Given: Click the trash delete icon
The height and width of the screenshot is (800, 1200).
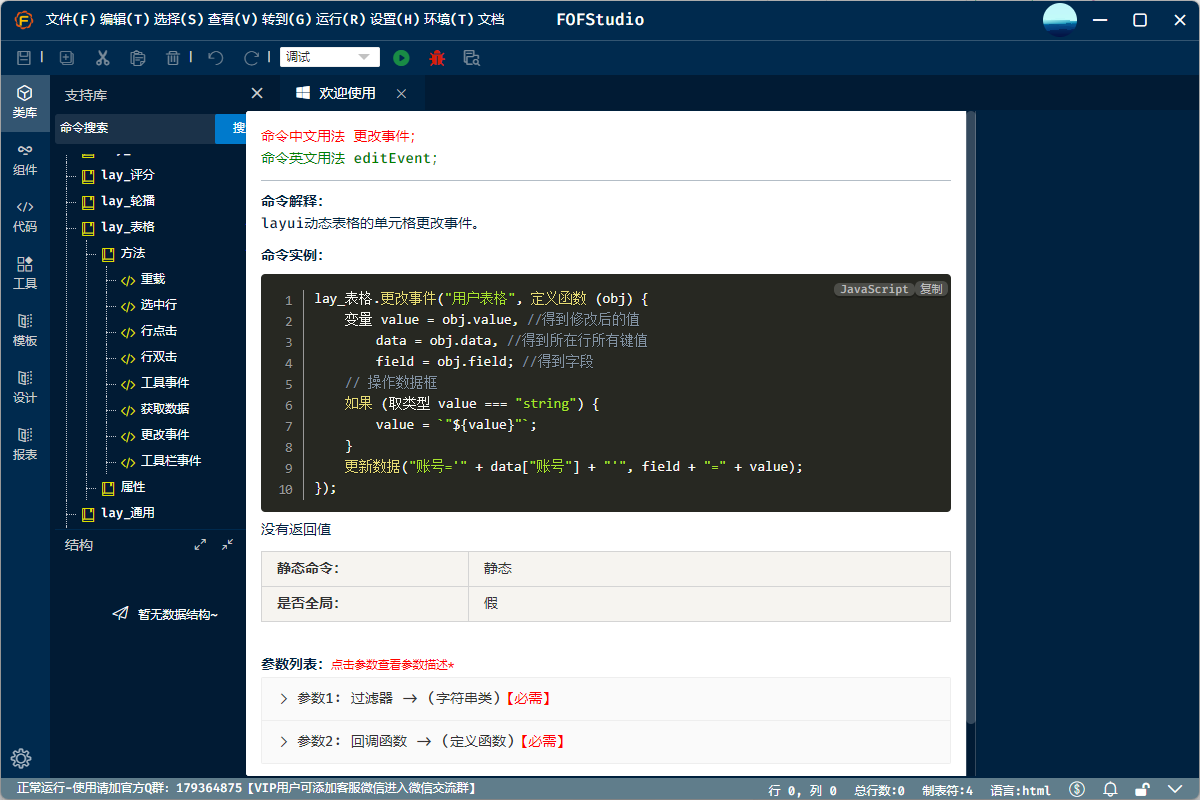Looking at the screenshot, I should 173,58.
